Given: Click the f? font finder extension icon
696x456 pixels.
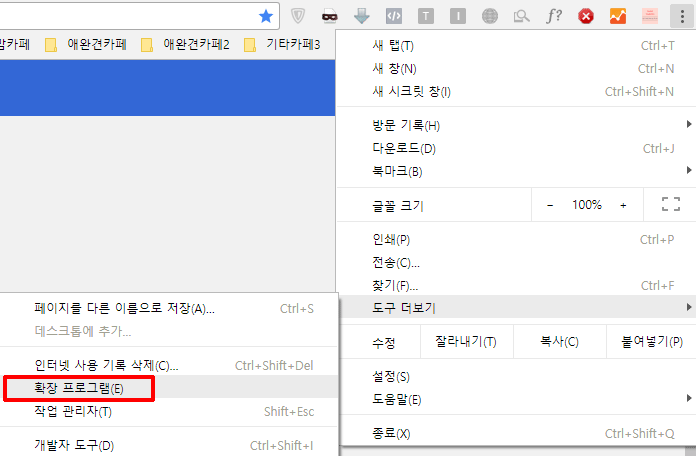Looking at the screenshot, I should pos(554,16).
